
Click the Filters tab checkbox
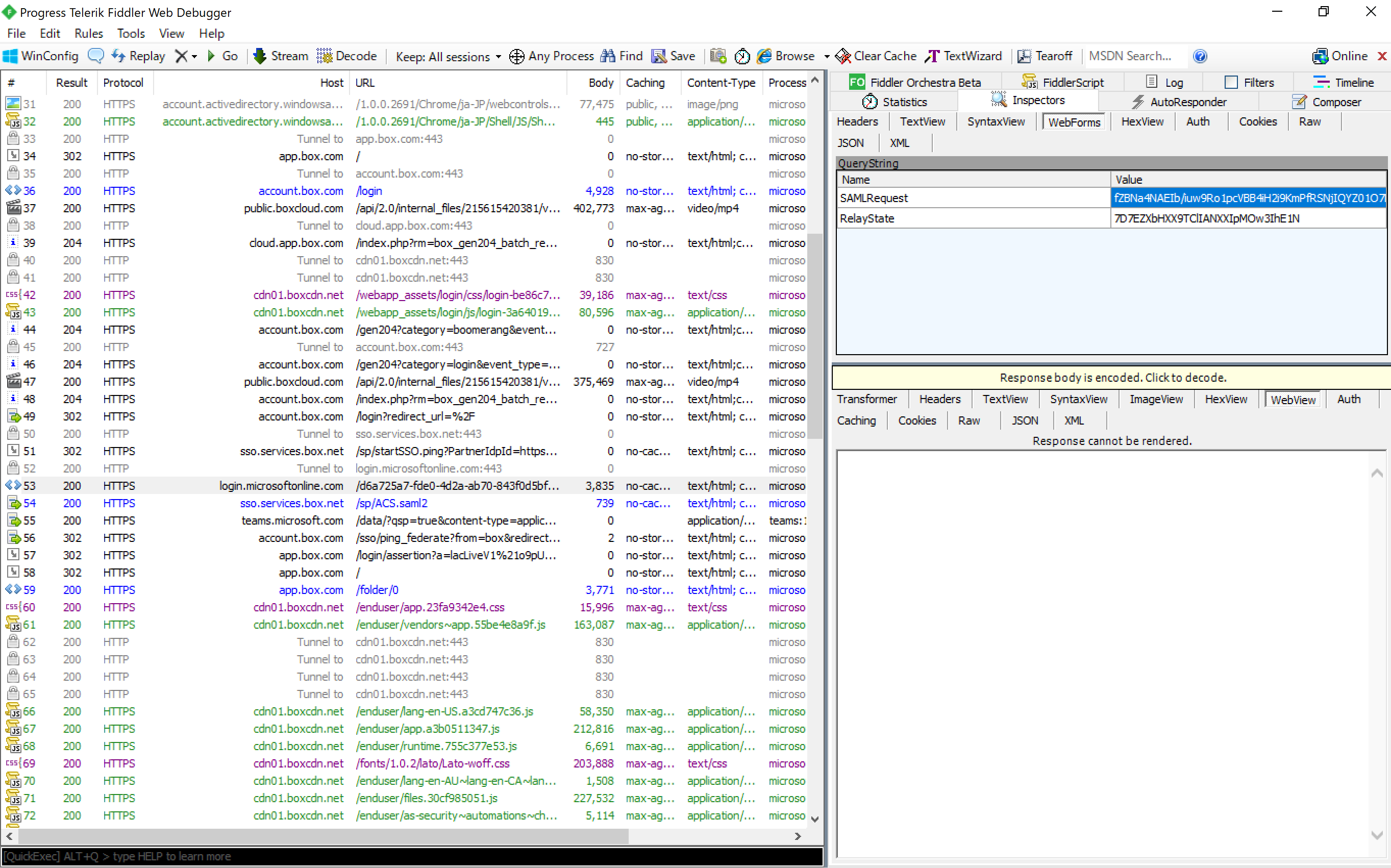tap(1230, 82)
